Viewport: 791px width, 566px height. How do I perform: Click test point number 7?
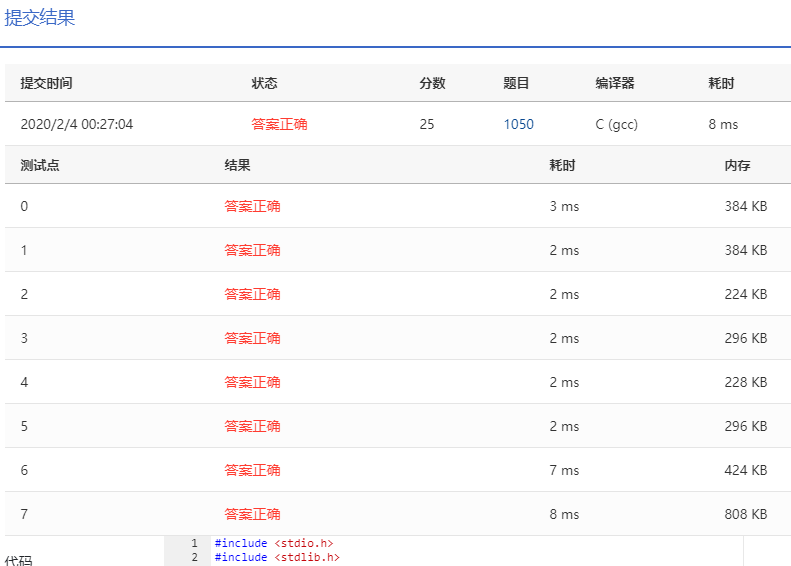24,514
